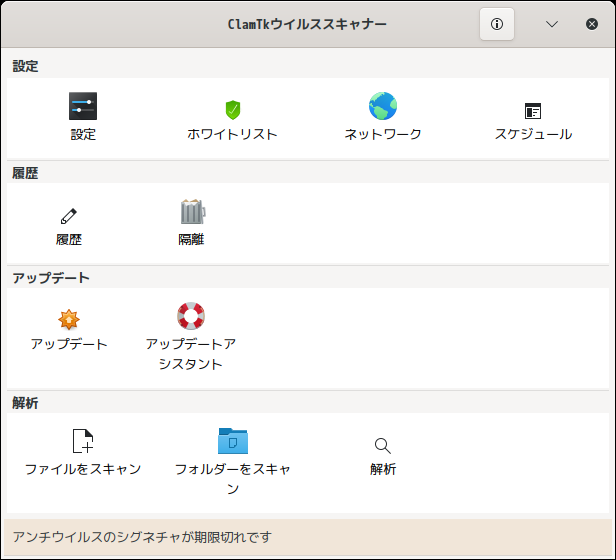
Task: Select the フォルダーをスキャン folder icon
Action: click(233, 441)
